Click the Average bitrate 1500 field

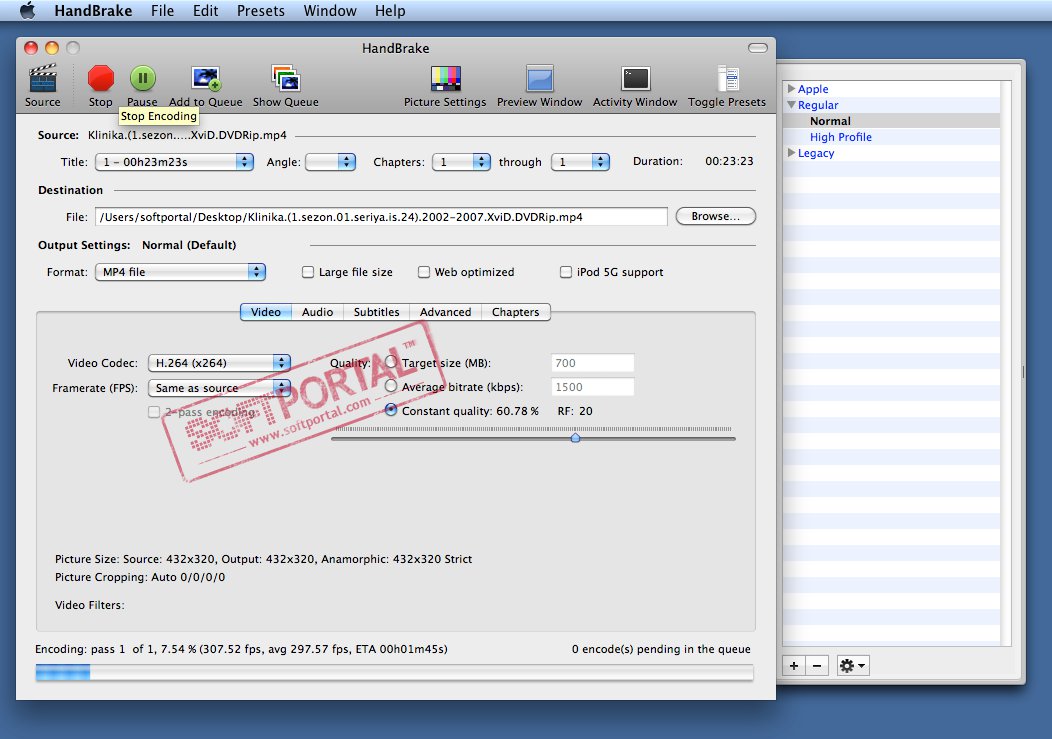click(592, 387)
